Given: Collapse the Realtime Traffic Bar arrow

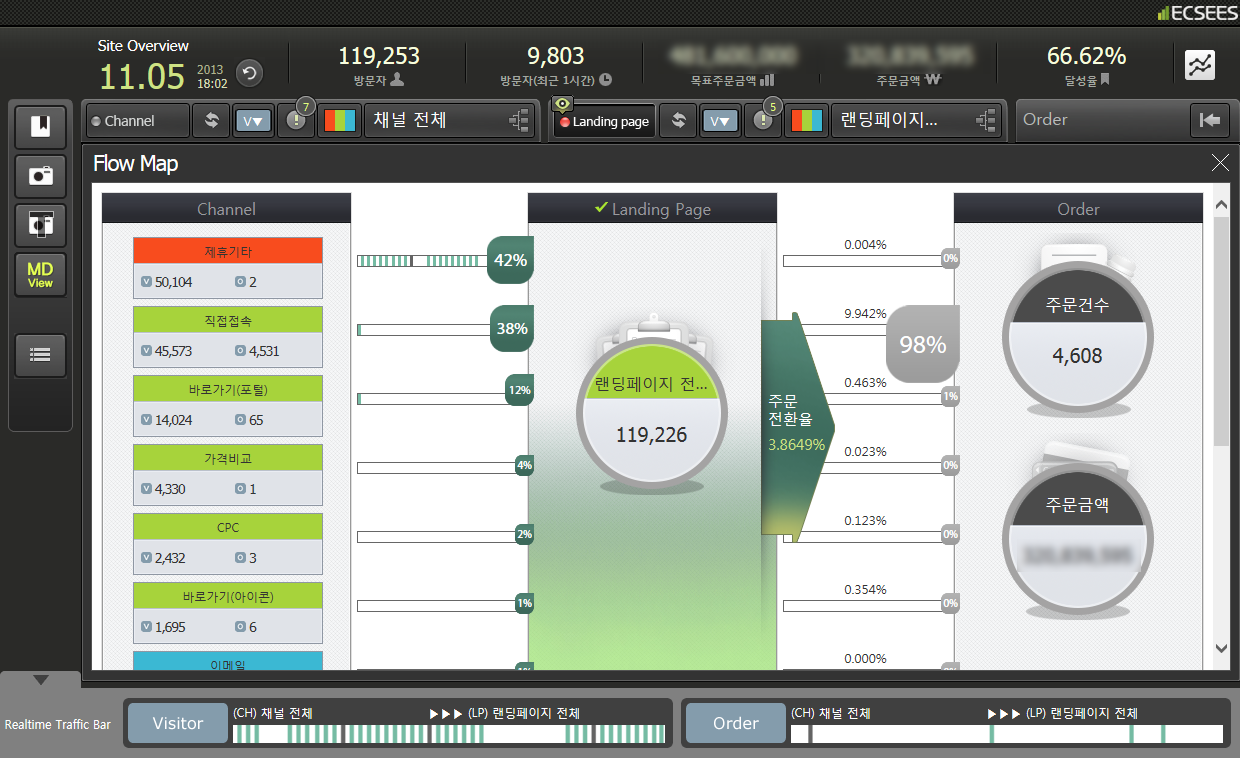Looking at the screenshot, I should point(41,680).
